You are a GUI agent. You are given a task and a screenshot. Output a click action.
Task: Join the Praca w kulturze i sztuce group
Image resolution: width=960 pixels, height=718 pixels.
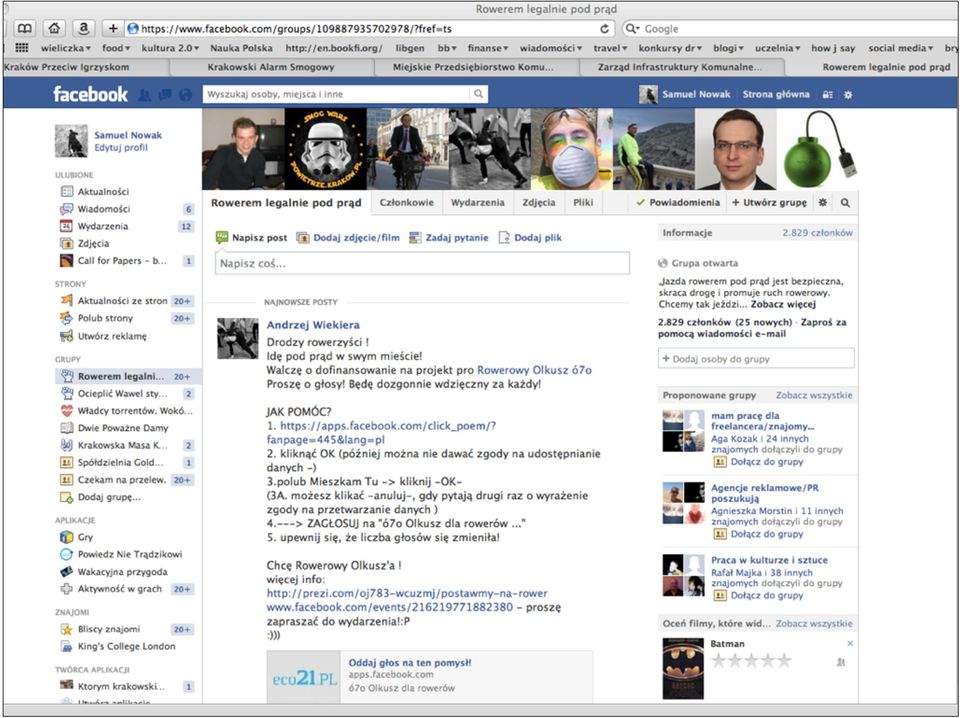(x=767, y=595)
